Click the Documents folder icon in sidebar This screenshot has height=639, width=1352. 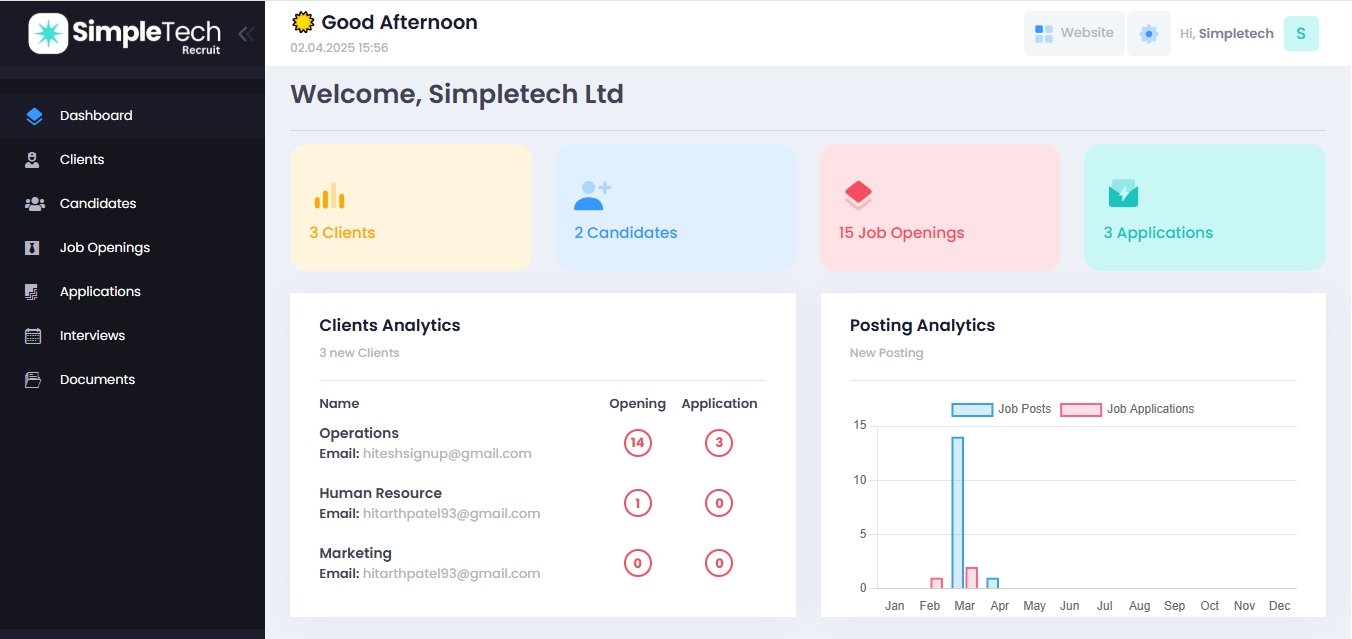pos(33,380)
